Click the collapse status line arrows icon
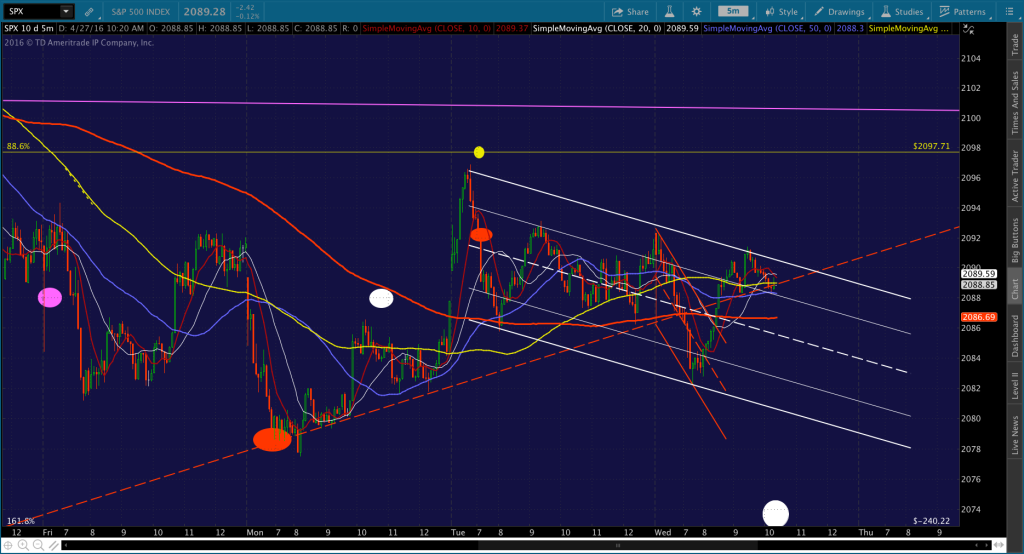 click(x=969, y=29)
